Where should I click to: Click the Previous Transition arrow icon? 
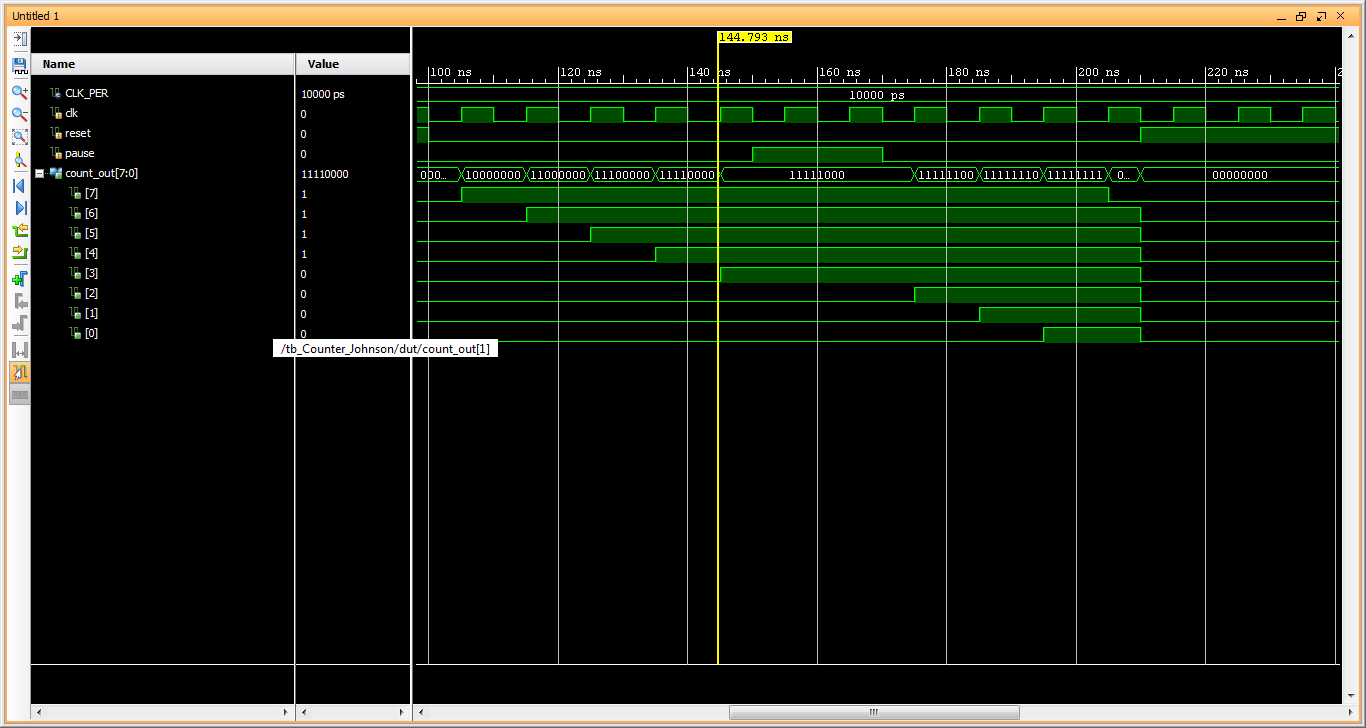(19, 231)
